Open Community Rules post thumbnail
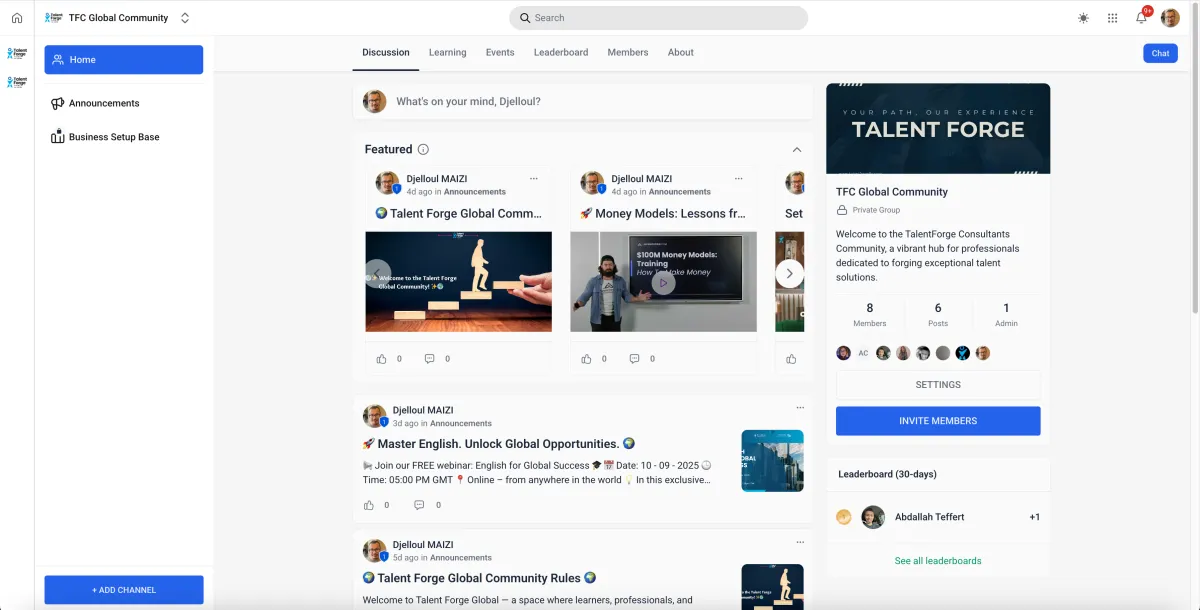Image resolution: width=1200 pixels, height=610 pixels. coord(772,587)
